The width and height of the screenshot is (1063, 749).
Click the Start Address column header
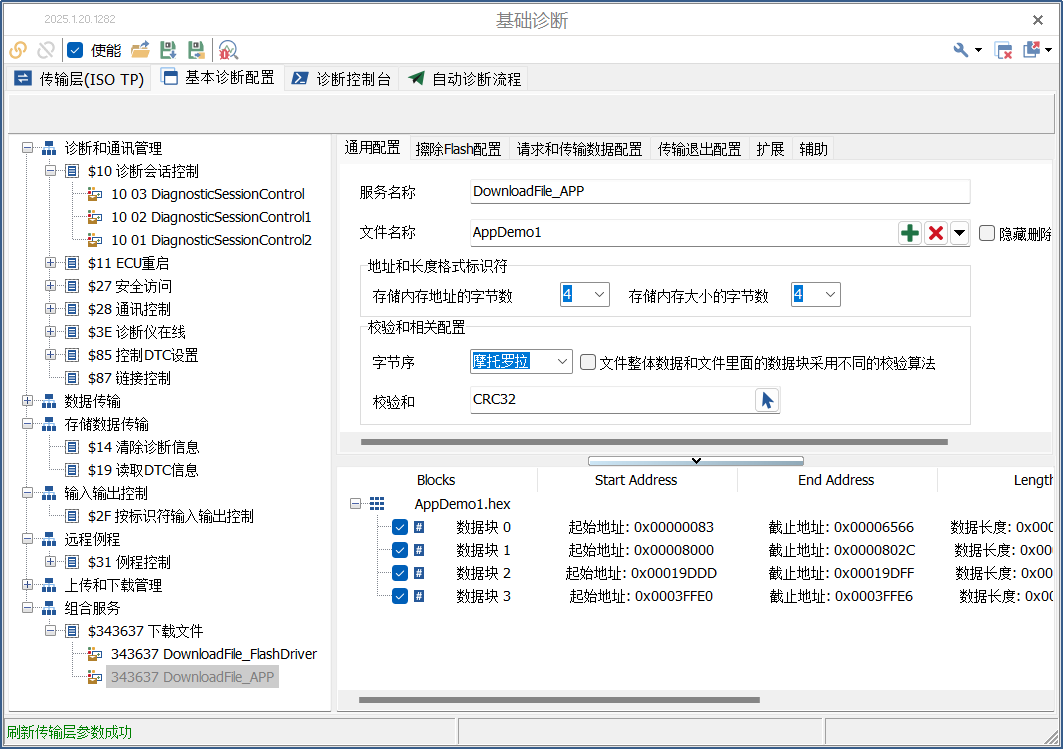(x=636, y=480)
